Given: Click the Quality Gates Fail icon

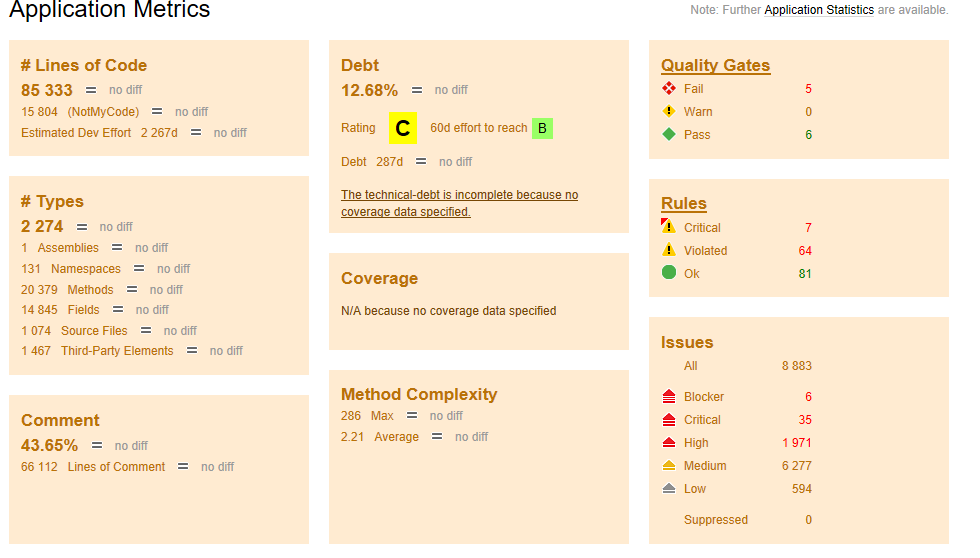Looking at the screenshot, I should 669,89.
